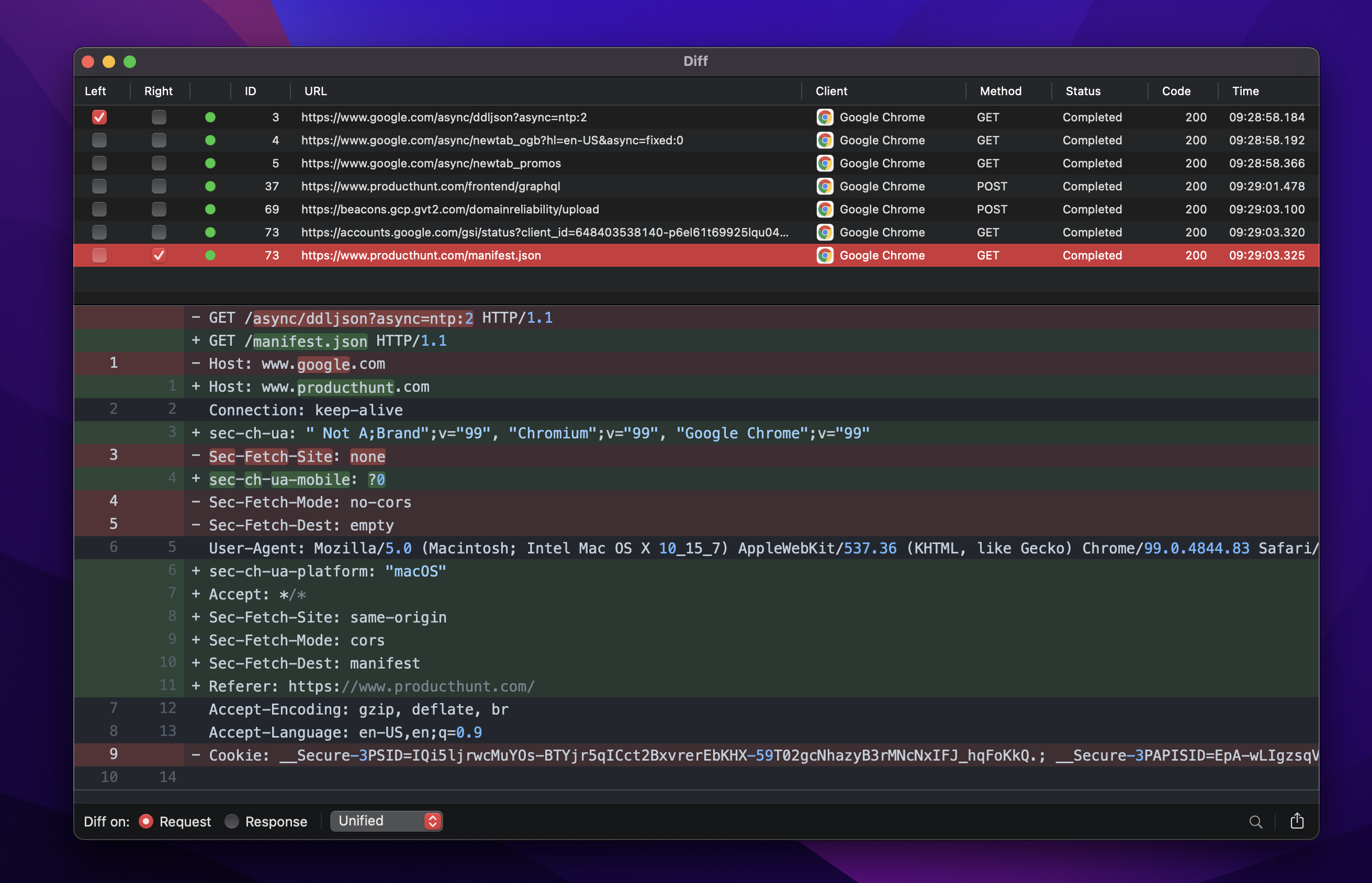Click the search magnifier icon in bottom bar
This screenshot has width=1372, height=883.
(1255, 822)
